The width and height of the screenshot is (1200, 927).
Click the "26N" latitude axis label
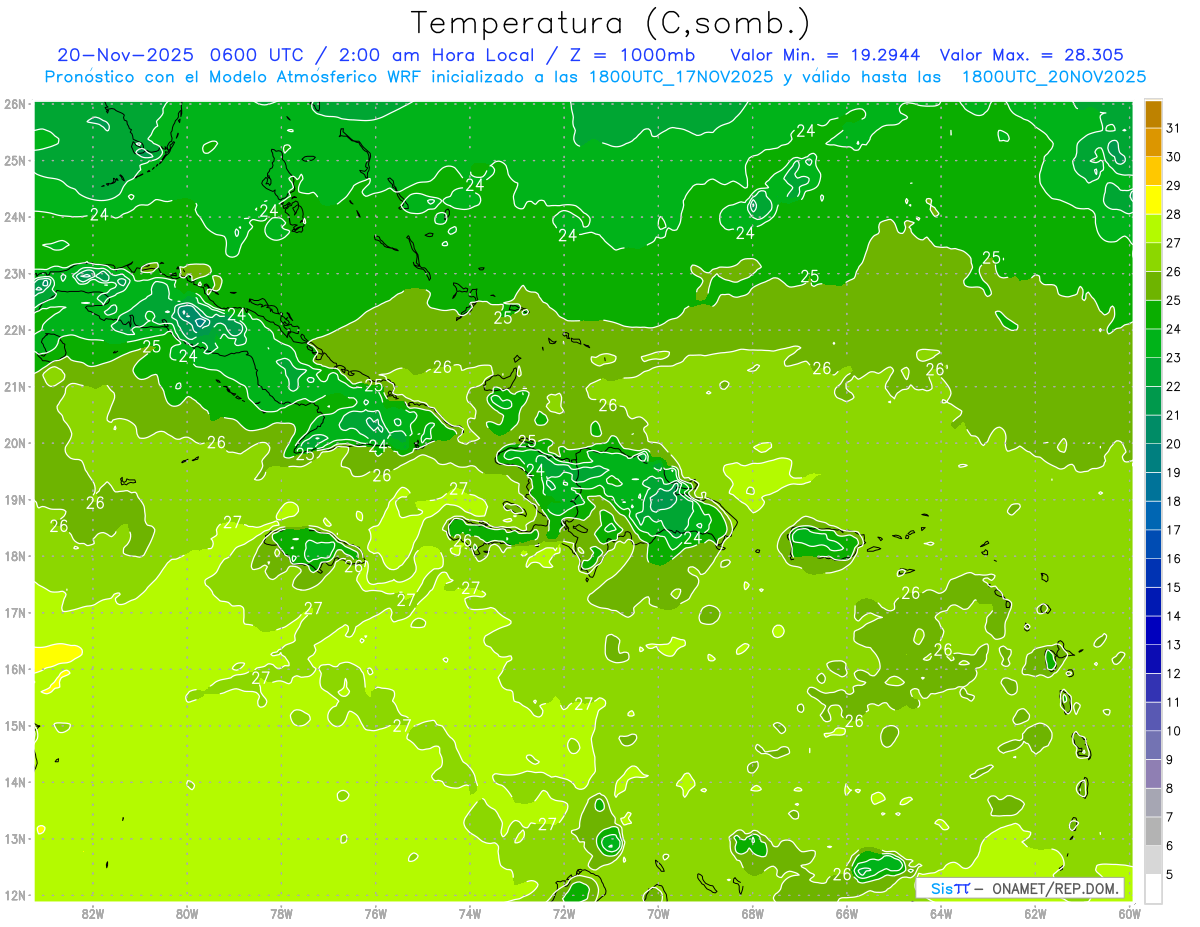coord(15,104)
